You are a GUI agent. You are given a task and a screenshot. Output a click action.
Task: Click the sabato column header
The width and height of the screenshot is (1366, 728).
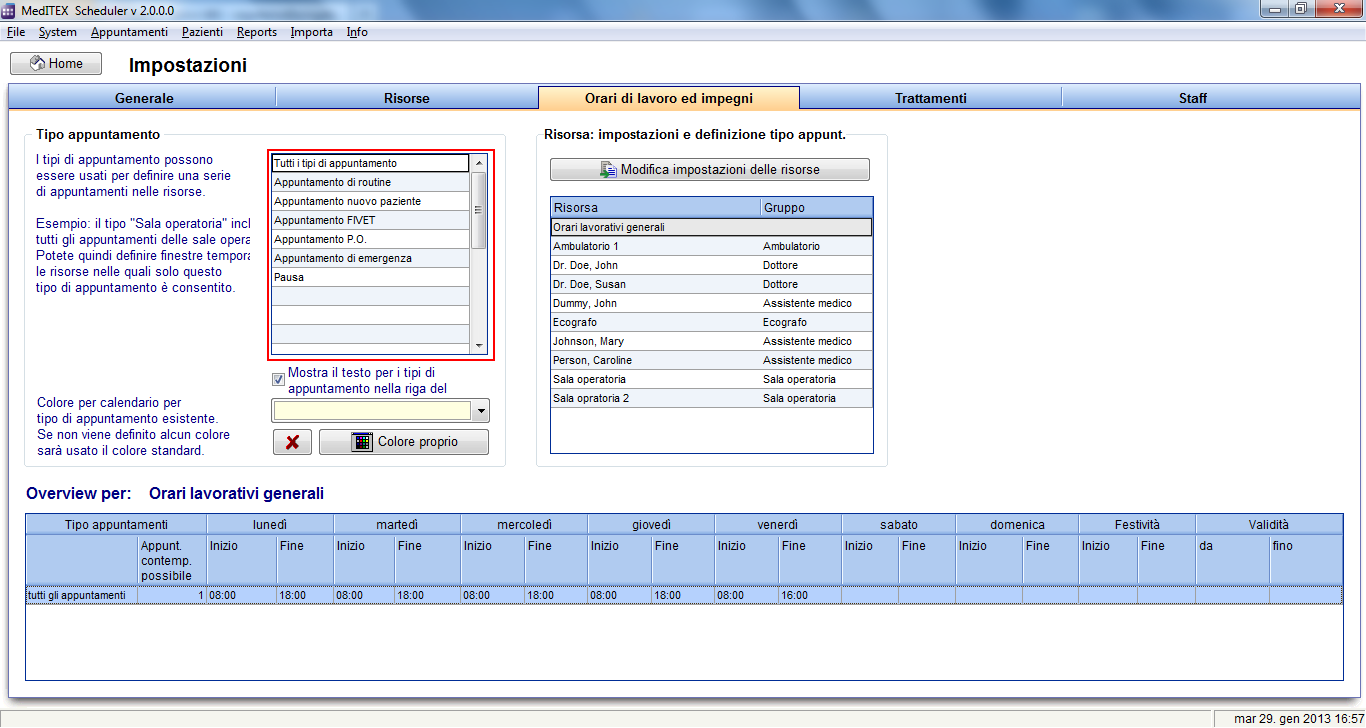tap(898, 524)
